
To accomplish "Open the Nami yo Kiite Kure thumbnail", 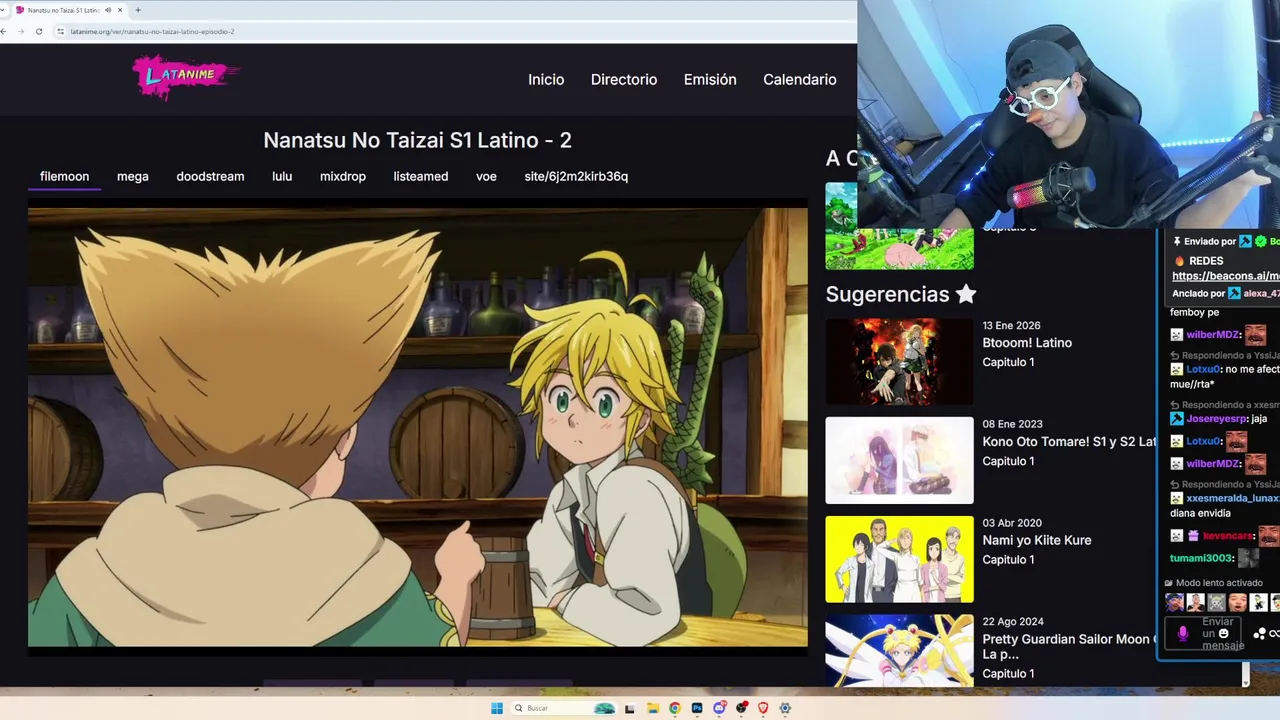I will 899,559.
